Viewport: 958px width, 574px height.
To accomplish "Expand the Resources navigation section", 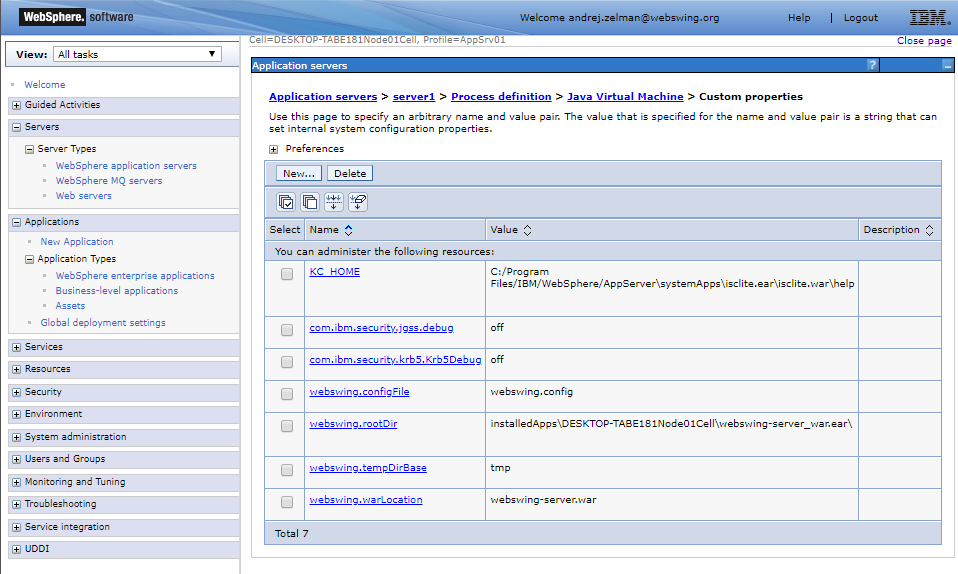I will pyautogui.click(x=16, y=369).
